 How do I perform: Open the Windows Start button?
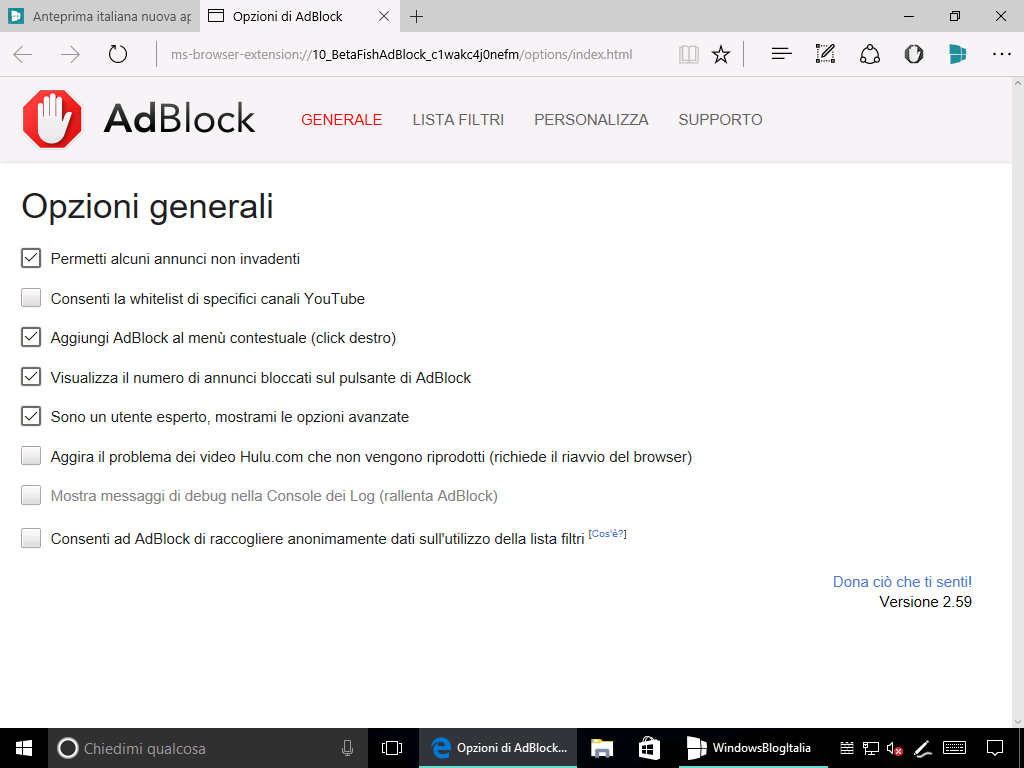pos(24,748)
